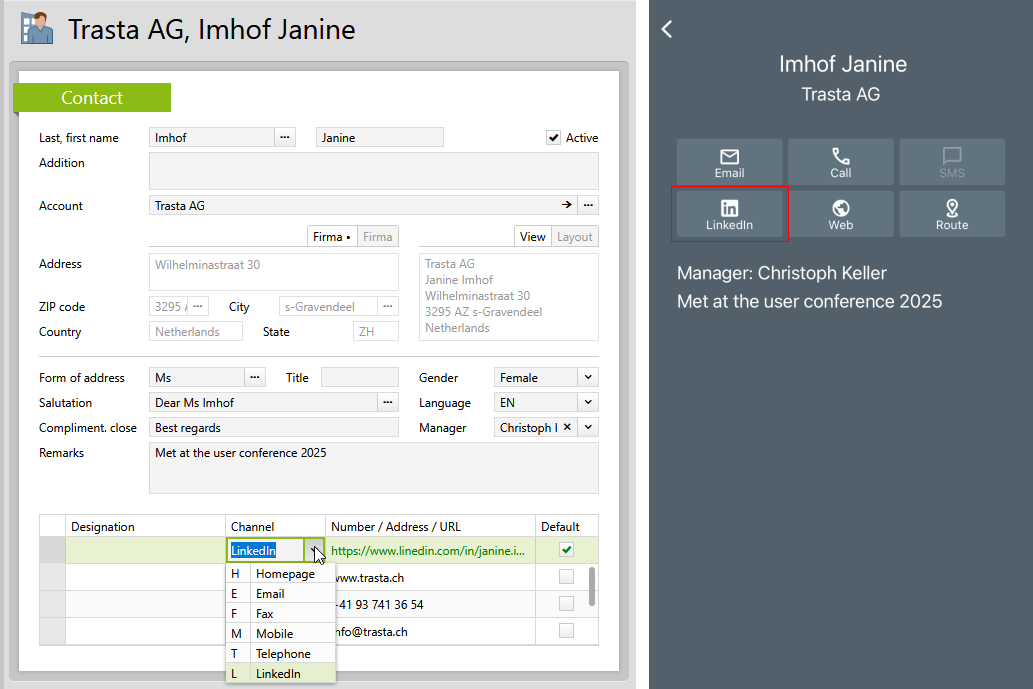1033x689 pixels.
Task: Tap the Web globe icon
Action: click(840, 214)
